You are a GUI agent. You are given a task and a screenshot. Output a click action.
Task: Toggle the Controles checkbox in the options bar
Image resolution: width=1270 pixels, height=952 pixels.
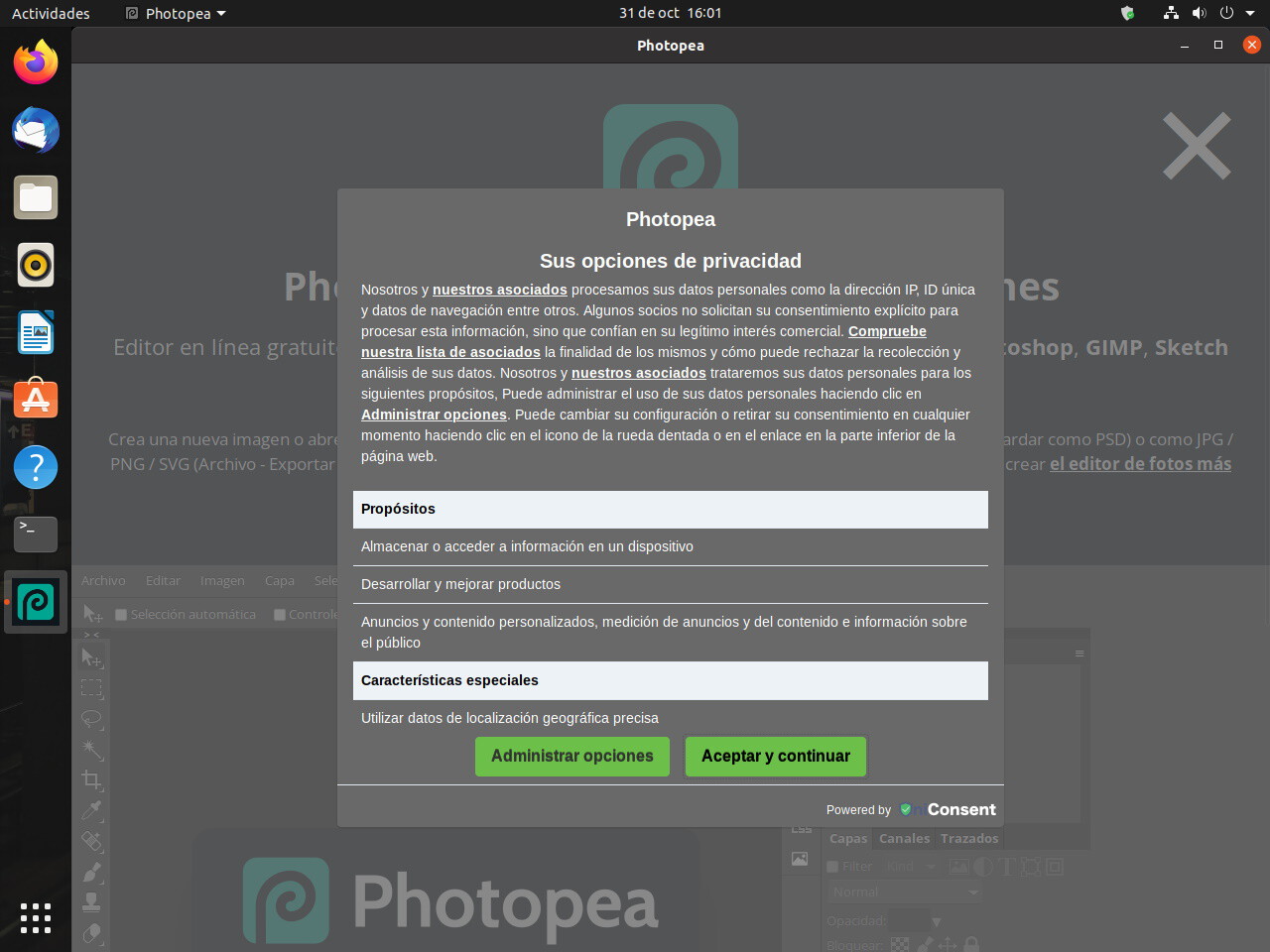[x=280, y=615]
